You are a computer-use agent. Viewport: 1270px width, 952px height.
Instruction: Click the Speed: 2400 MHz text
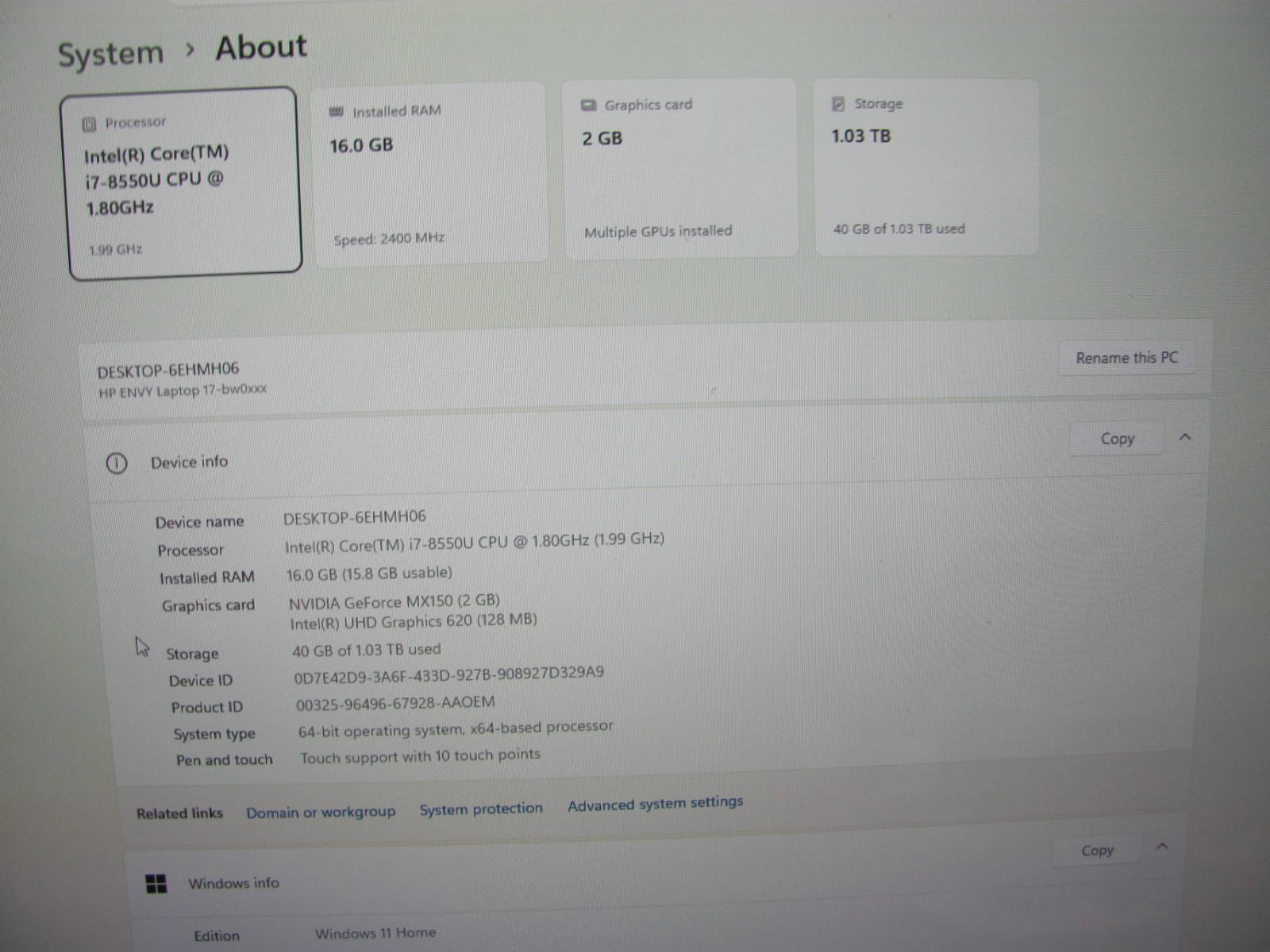389,239
